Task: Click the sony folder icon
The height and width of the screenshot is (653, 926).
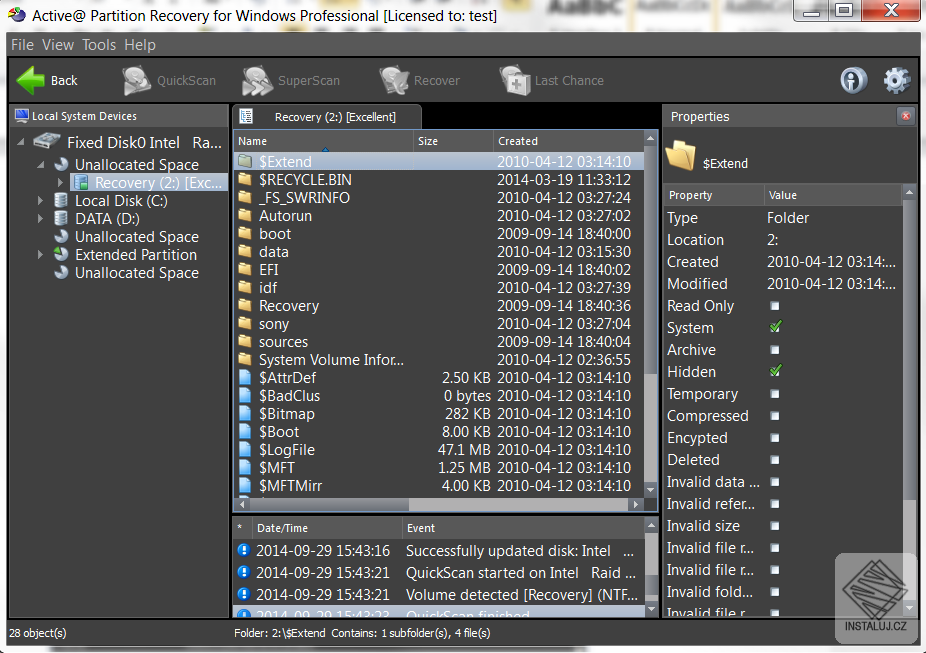Action: pos(244,324)
